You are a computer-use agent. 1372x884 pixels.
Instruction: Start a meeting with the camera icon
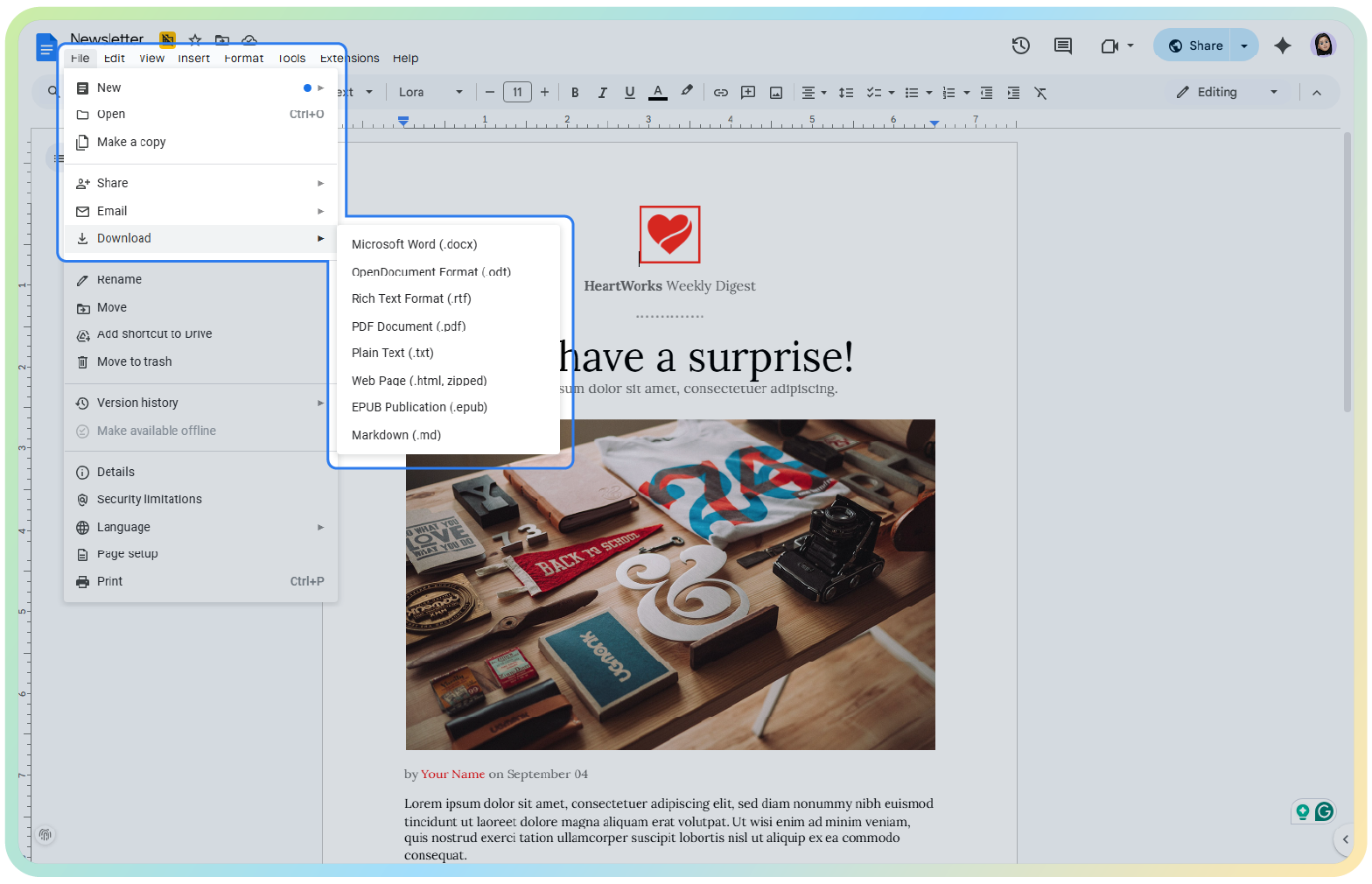pyautogui.click(x=1109, y=46)
